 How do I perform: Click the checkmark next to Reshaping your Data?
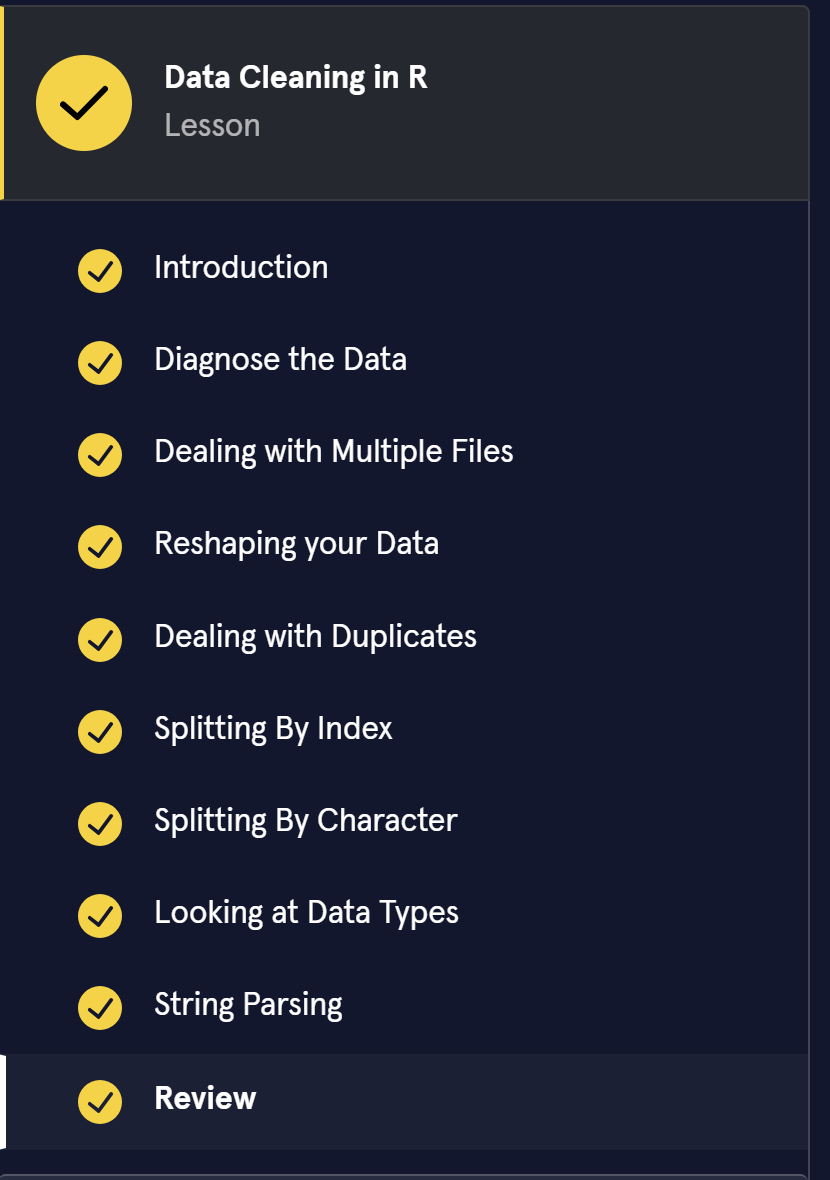tap(100, 546)
